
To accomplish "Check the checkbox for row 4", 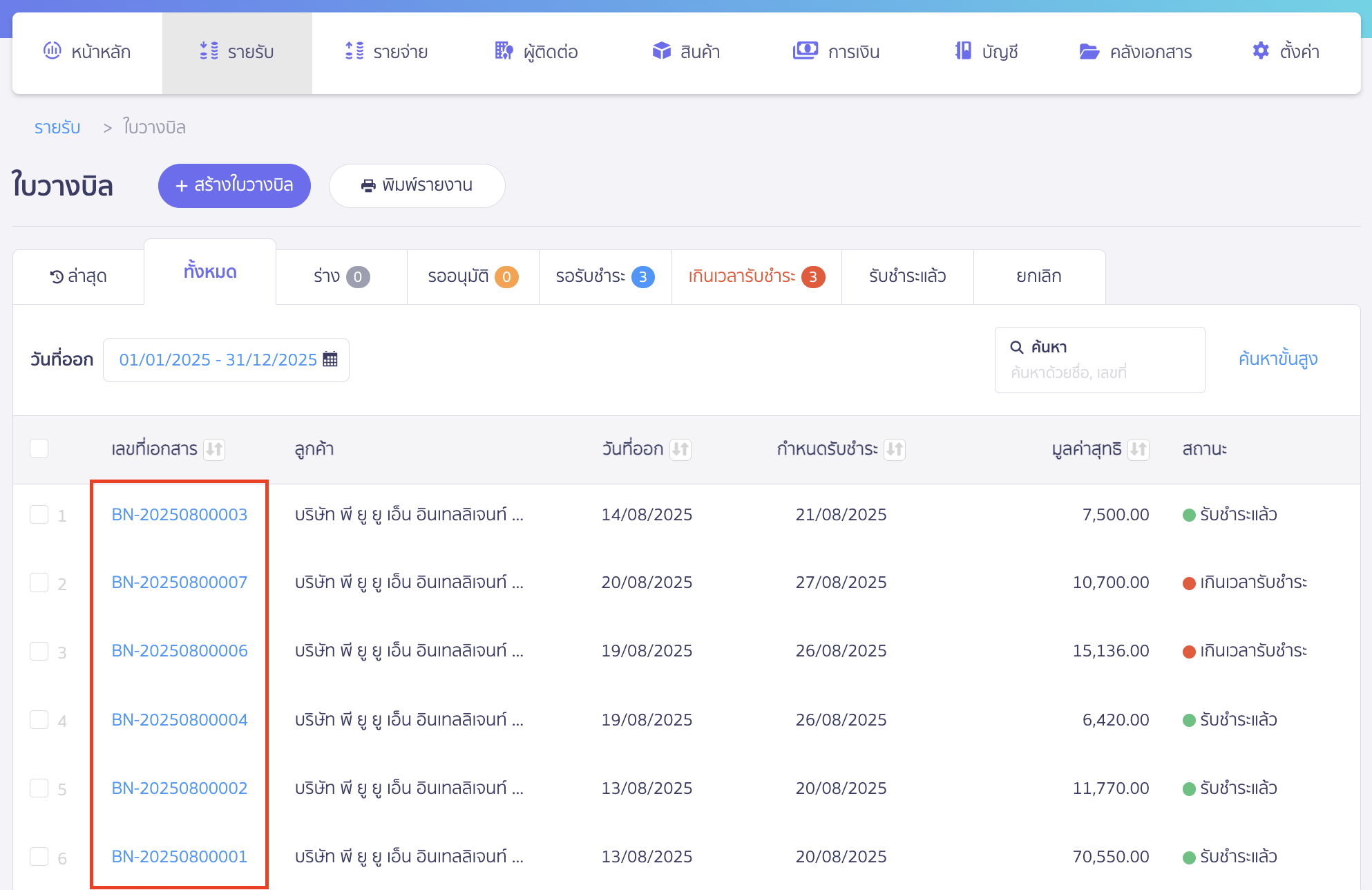I will pyautogui.click(x=39, y=720).
